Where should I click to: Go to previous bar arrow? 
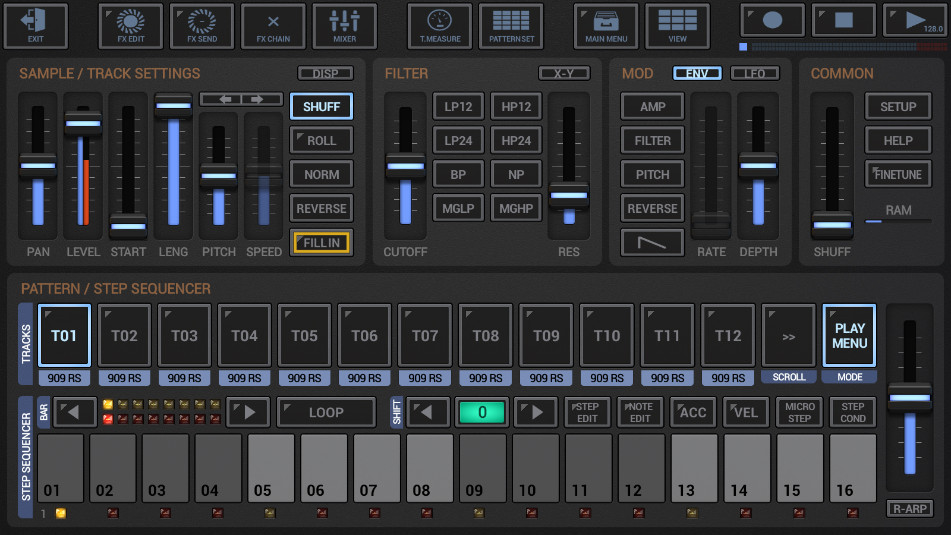(x=73, y=412)
